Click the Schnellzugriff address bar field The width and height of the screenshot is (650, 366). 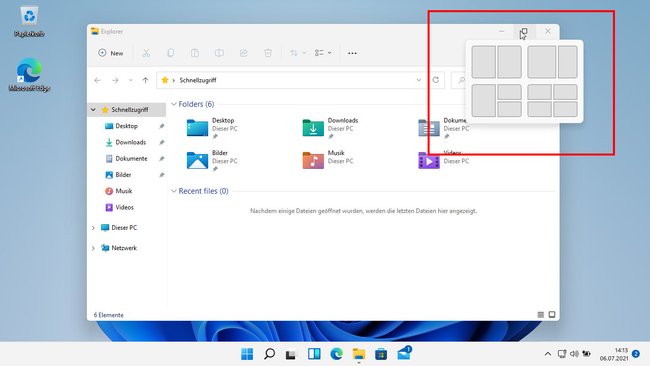coord(290,80)
